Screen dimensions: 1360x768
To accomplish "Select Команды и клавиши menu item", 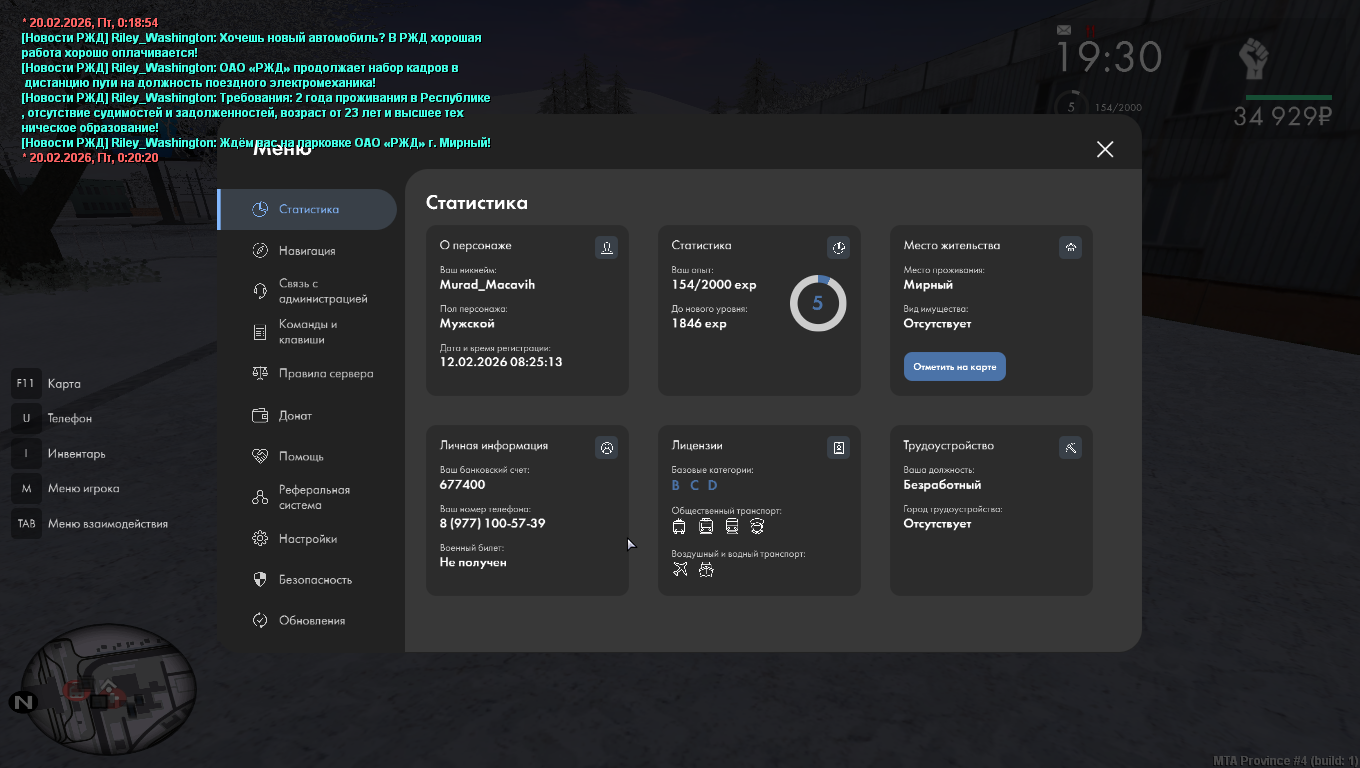I will 306,332.
